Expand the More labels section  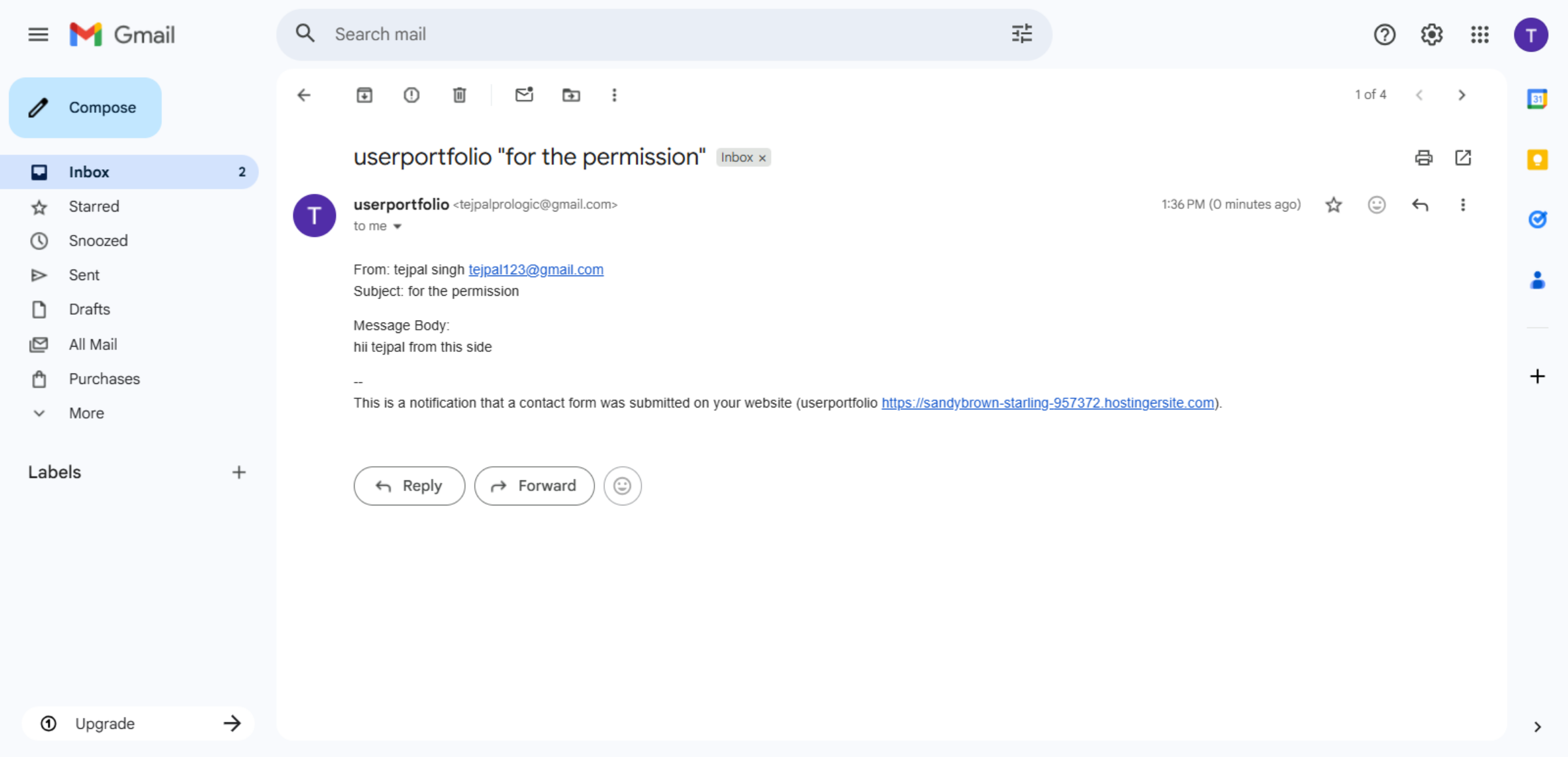pos(86,413)
